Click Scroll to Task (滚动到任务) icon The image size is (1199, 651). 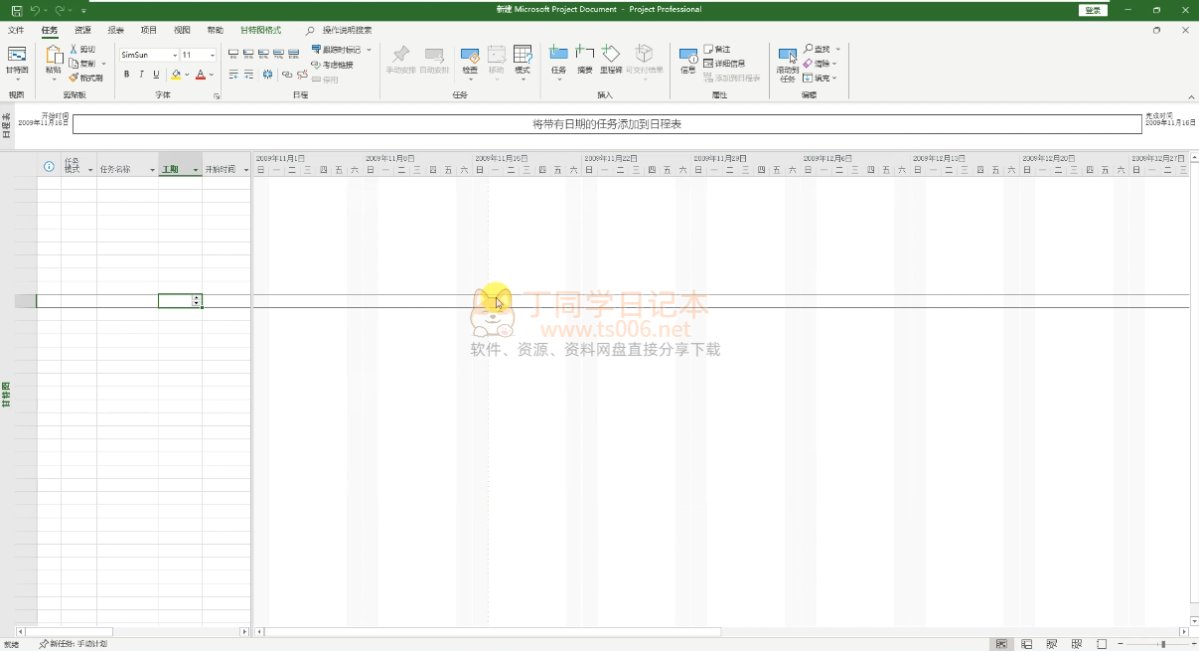click(x=787, y=56)
